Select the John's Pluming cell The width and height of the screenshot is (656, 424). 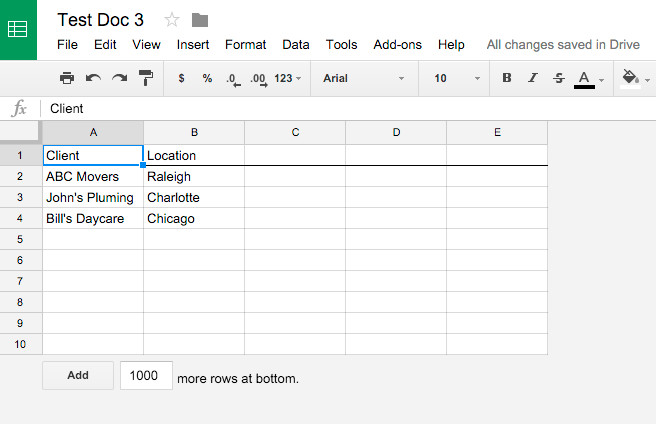tap(93, 197)
